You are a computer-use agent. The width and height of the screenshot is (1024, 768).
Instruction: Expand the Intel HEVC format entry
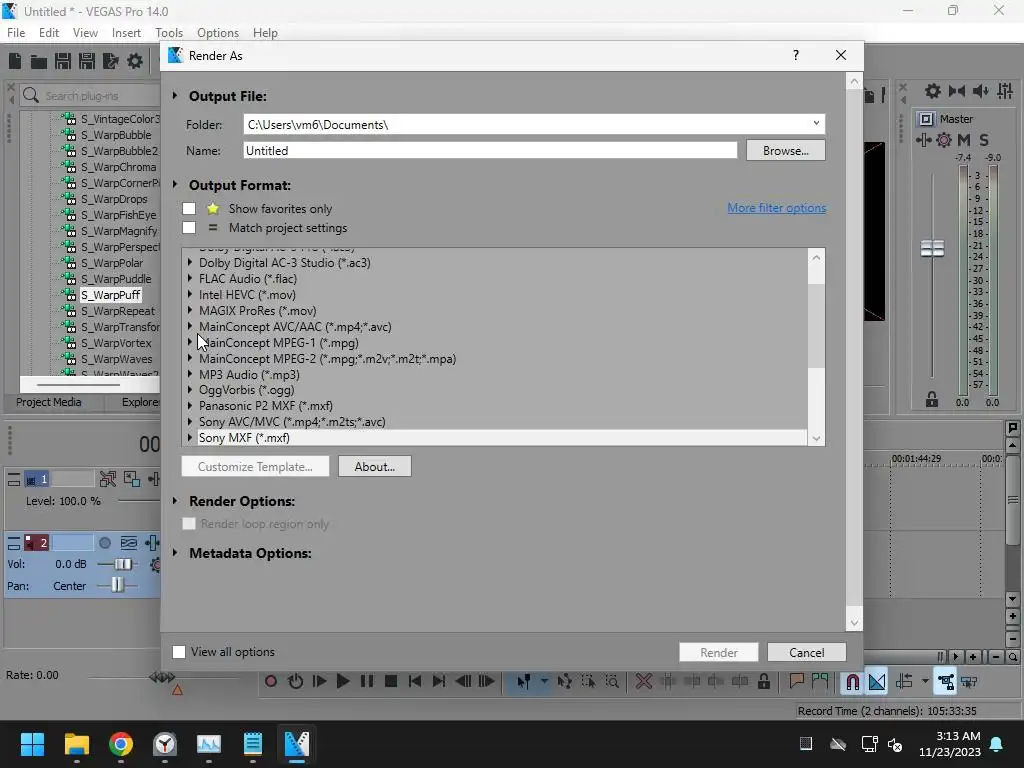pyautogui.click(x=190, y=294)
